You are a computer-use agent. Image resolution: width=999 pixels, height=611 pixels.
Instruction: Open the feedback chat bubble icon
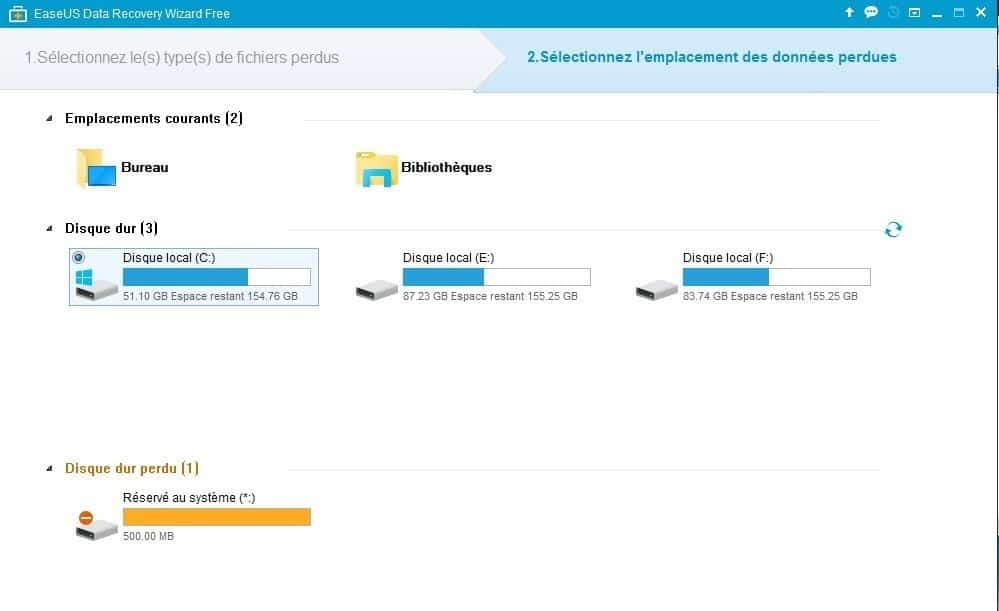871,12
